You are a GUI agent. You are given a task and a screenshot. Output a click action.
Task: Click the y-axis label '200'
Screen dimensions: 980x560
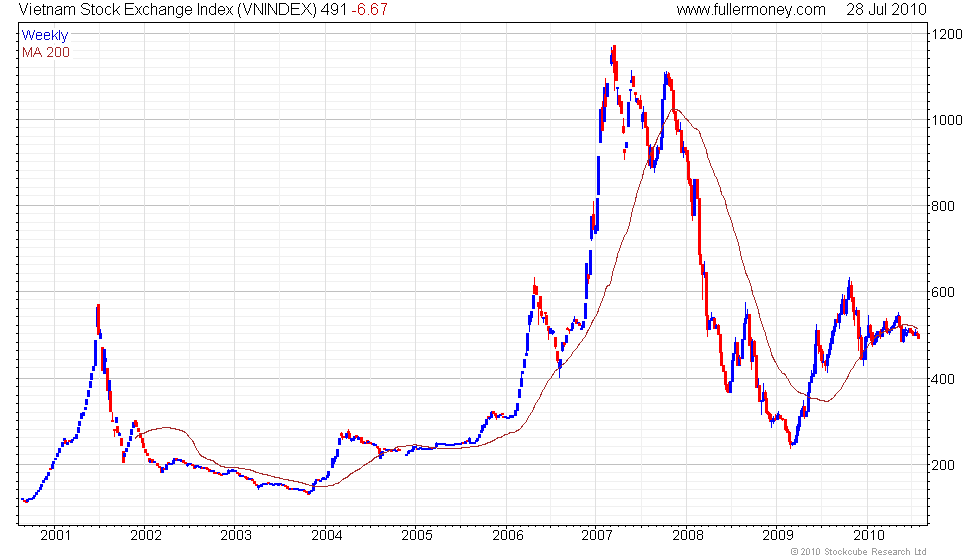[943, 465]
